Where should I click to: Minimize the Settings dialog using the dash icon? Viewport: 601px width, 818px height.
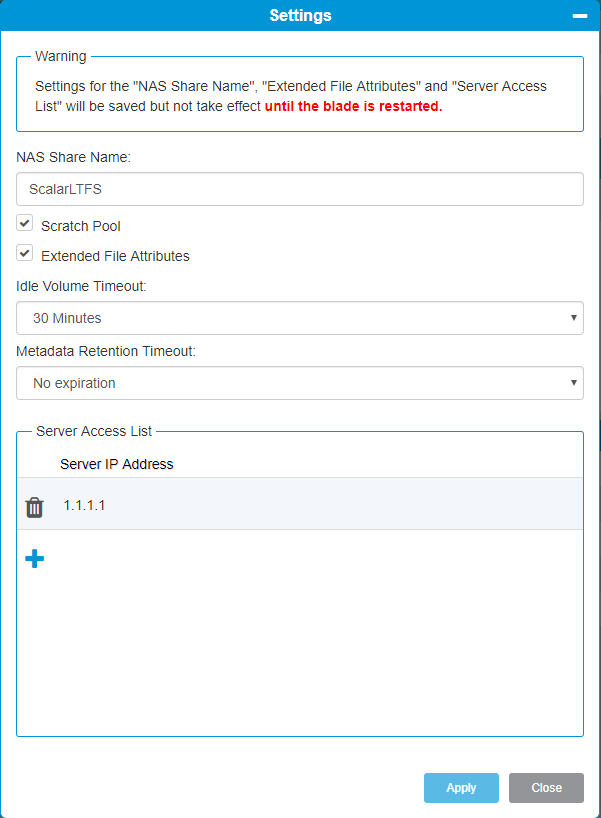coord(580,16)
